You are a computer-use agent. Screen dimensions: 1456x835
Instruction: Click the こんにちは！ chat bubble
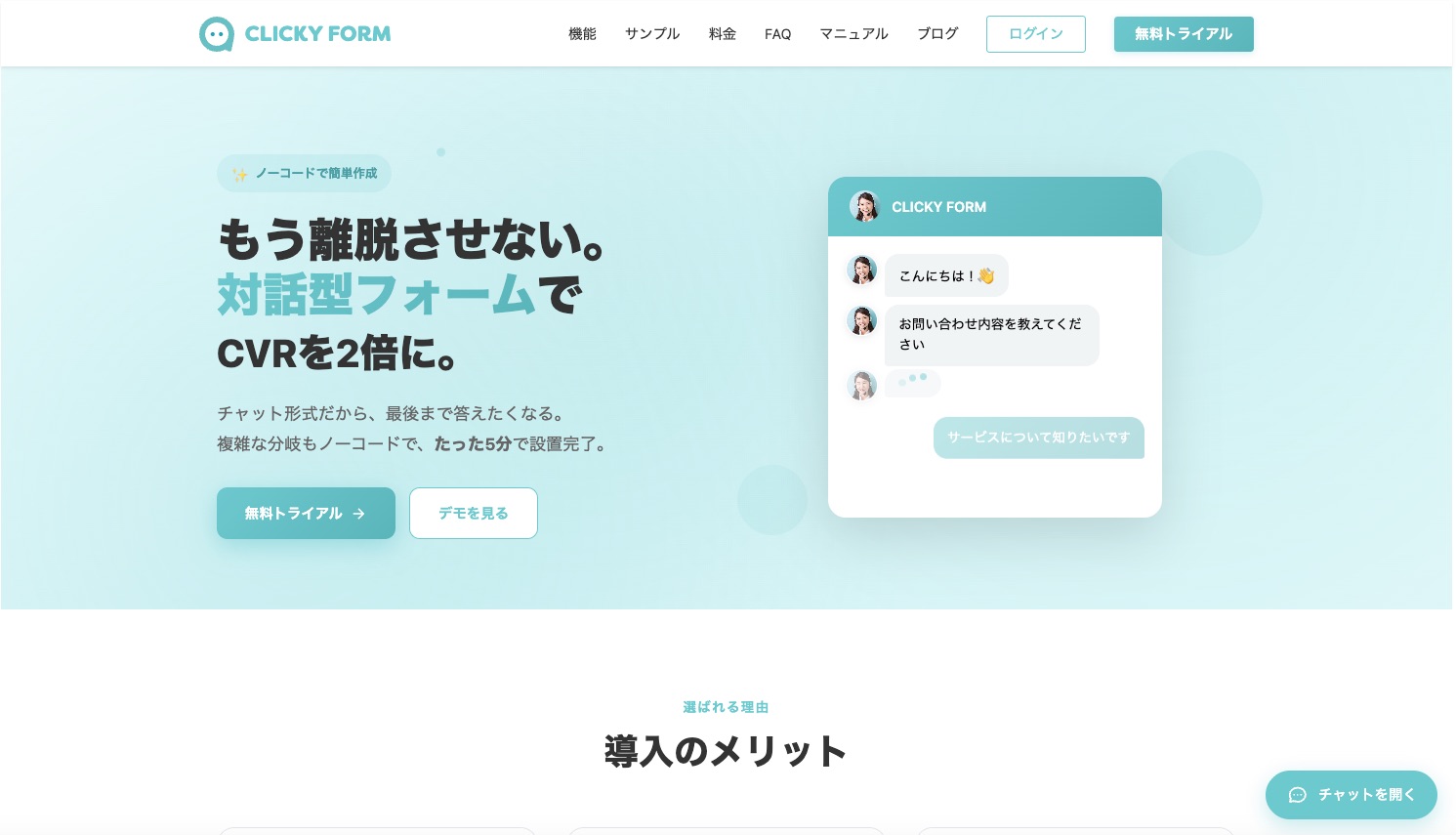[x=946, y=275]
